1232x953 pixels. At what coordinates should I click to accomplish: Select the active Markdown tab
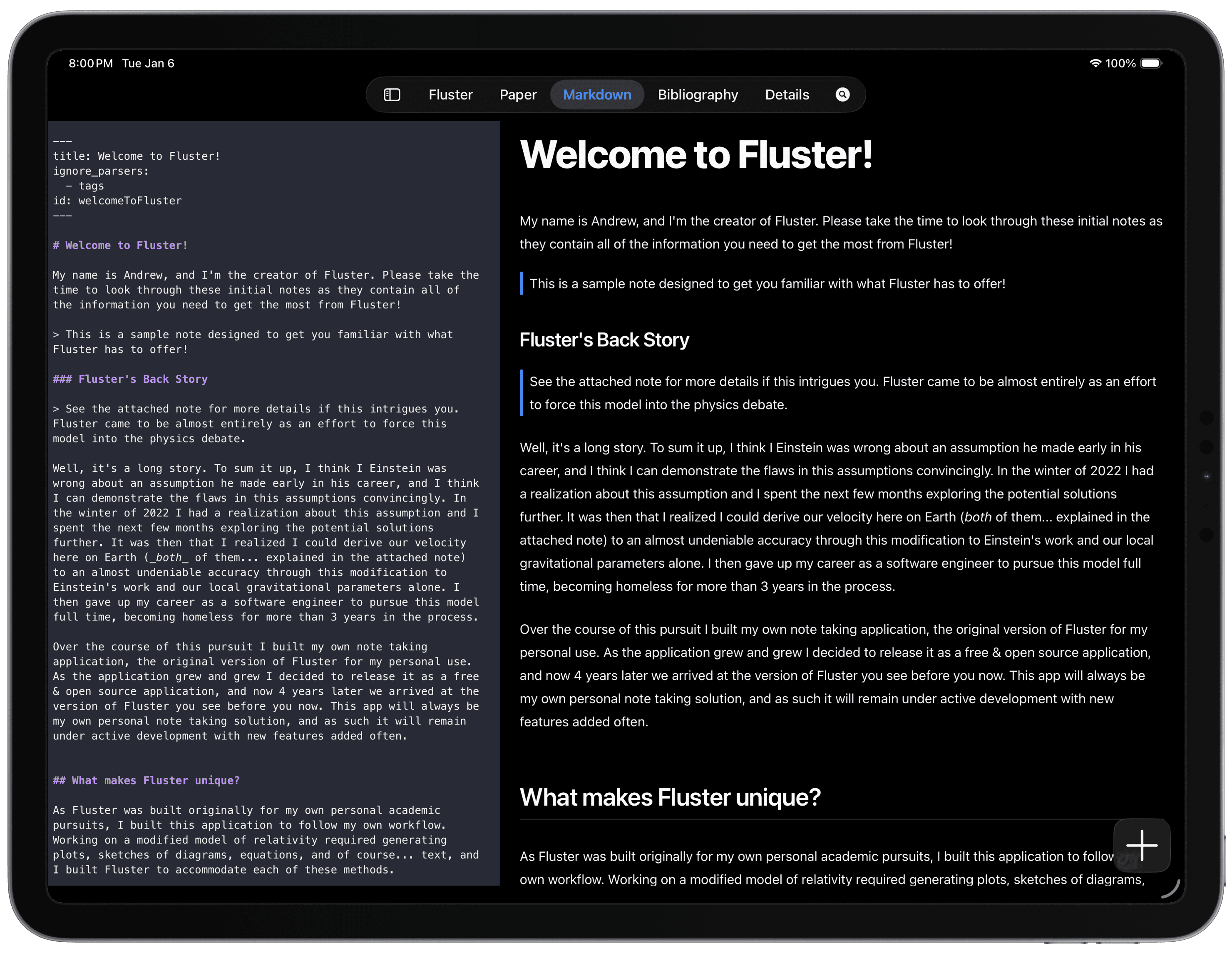click(597, 95)
